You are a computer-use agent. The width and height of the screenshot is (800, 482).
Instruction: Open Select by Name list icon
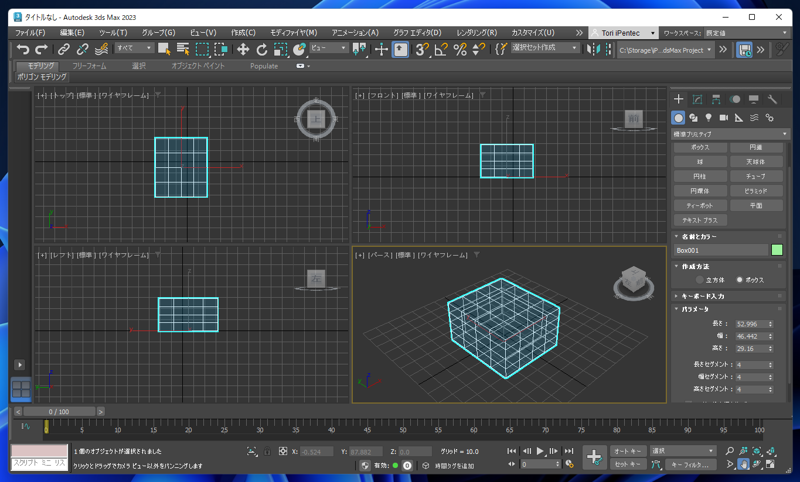(x=183, y=49)
